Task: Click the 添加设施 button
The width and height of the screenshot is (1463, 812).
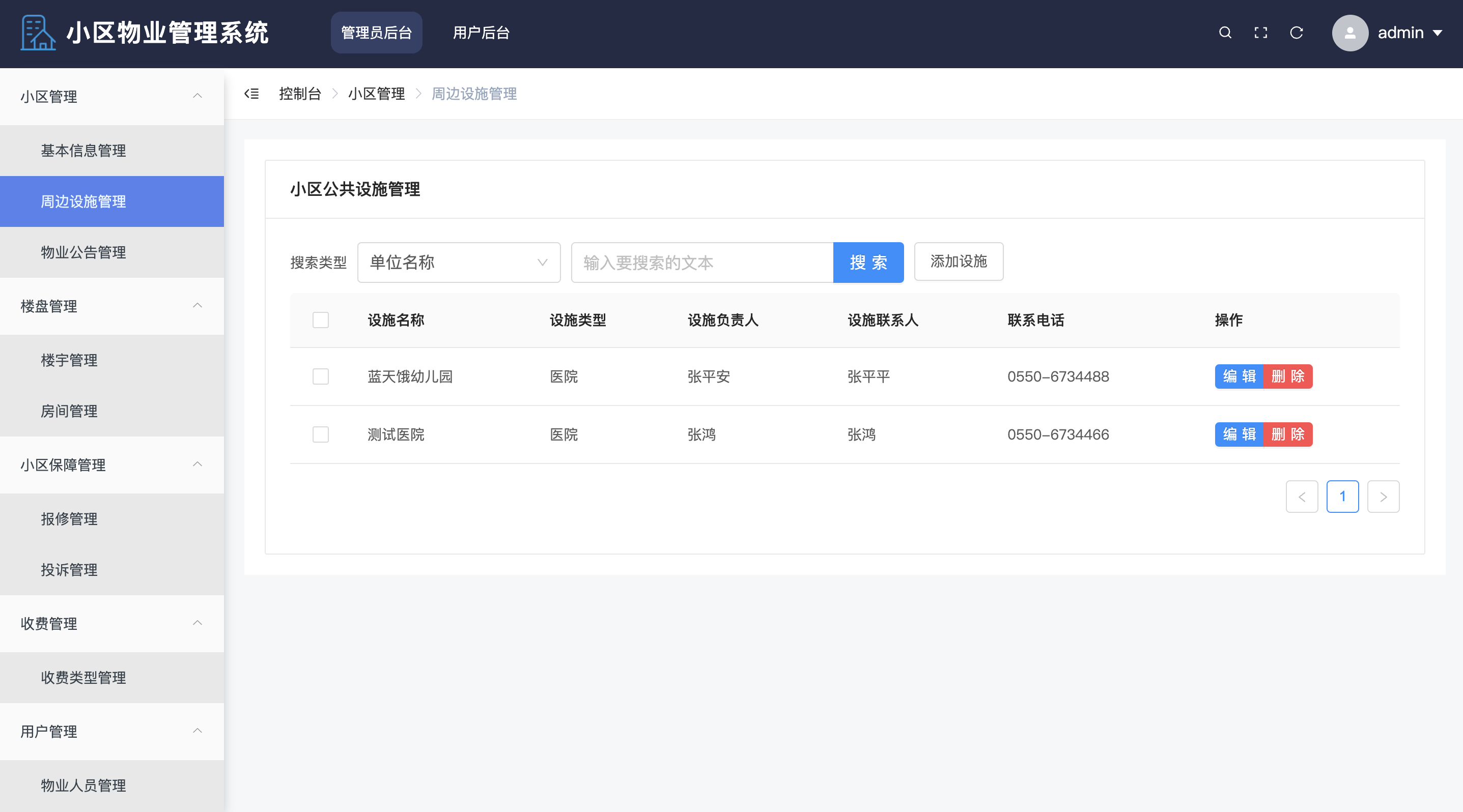Action: point(959,262)
